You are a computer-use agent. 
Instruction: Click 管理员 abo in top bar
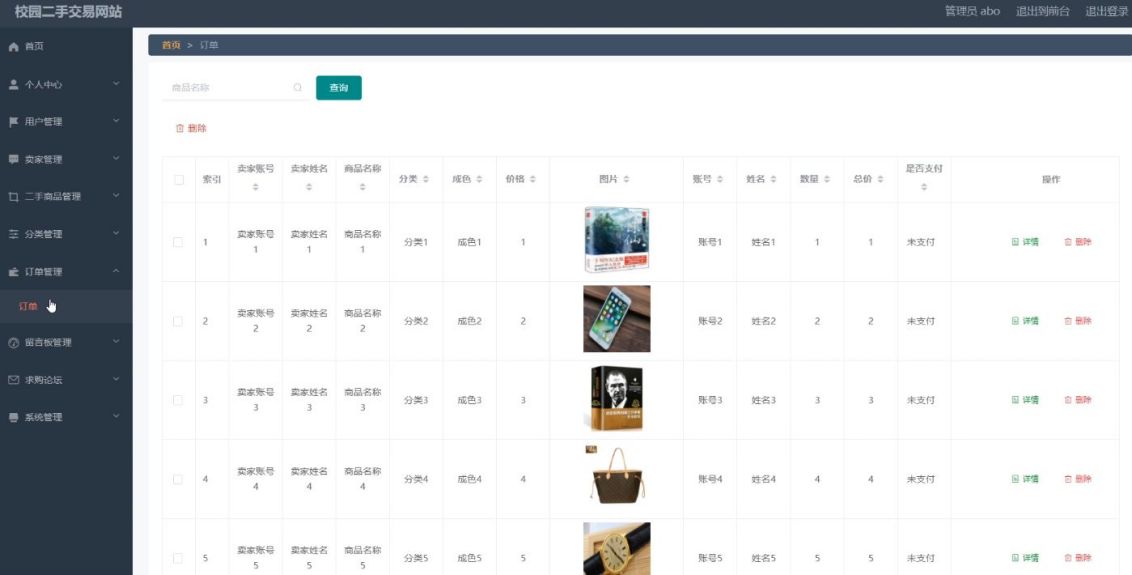pos(972,12)
